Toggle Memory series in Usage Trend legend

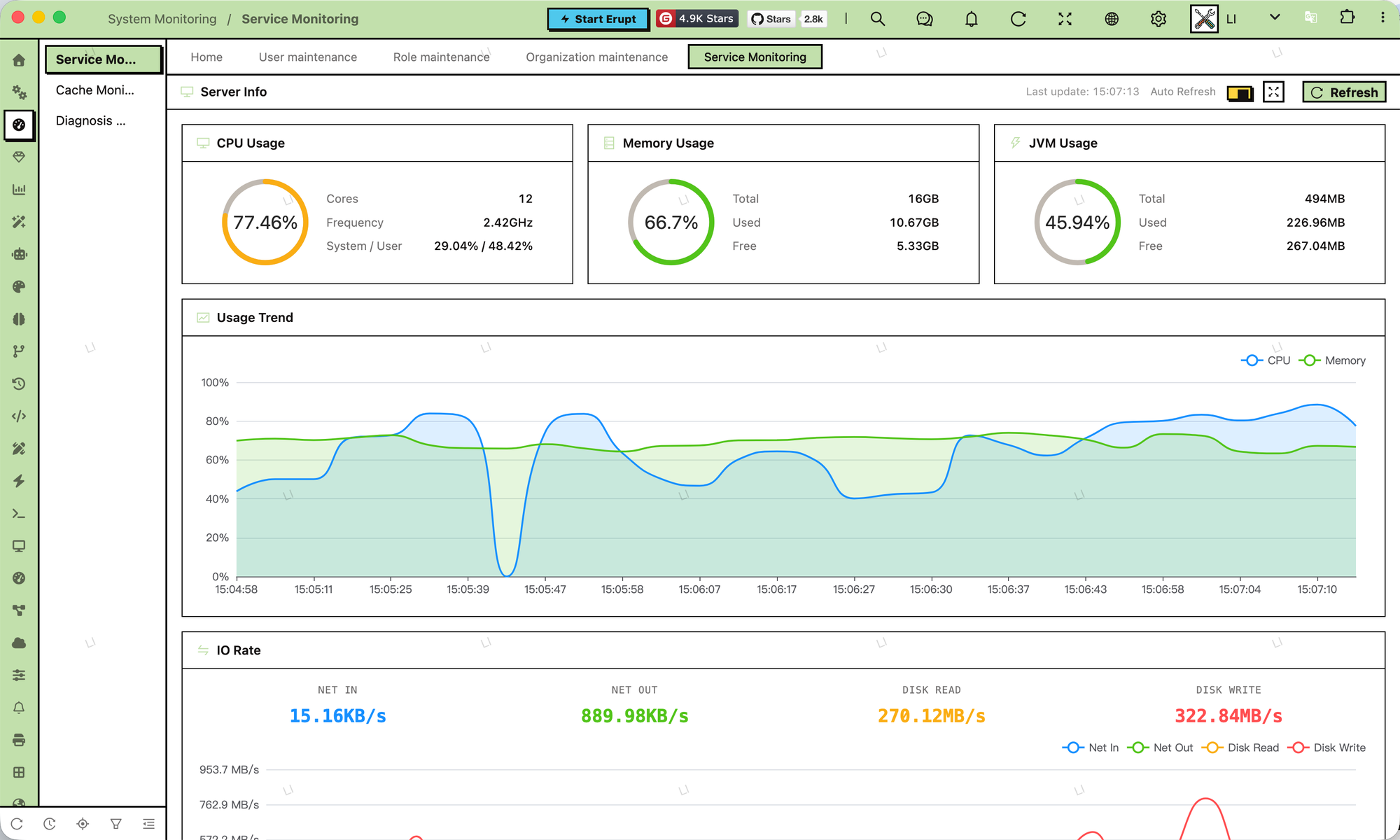[x=1332, y=360]
